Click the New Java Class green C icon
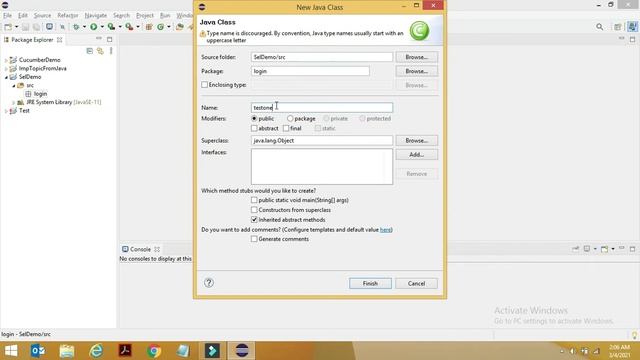 160,27
